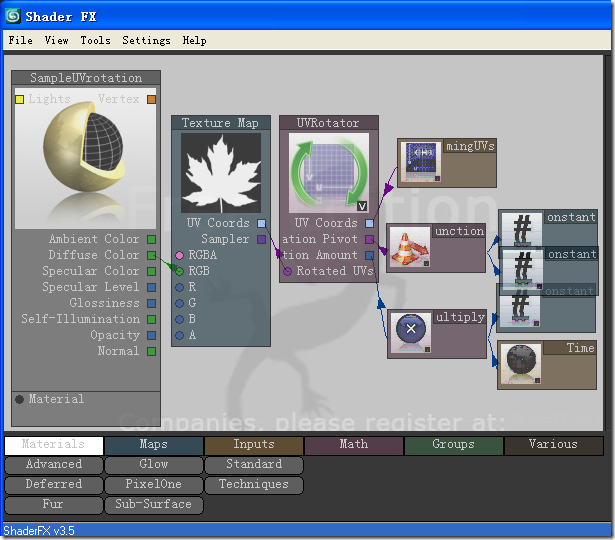Screen dimensions: 615x540
Task: Click the Rotated UVs output socket
Action: pos(287,271)
